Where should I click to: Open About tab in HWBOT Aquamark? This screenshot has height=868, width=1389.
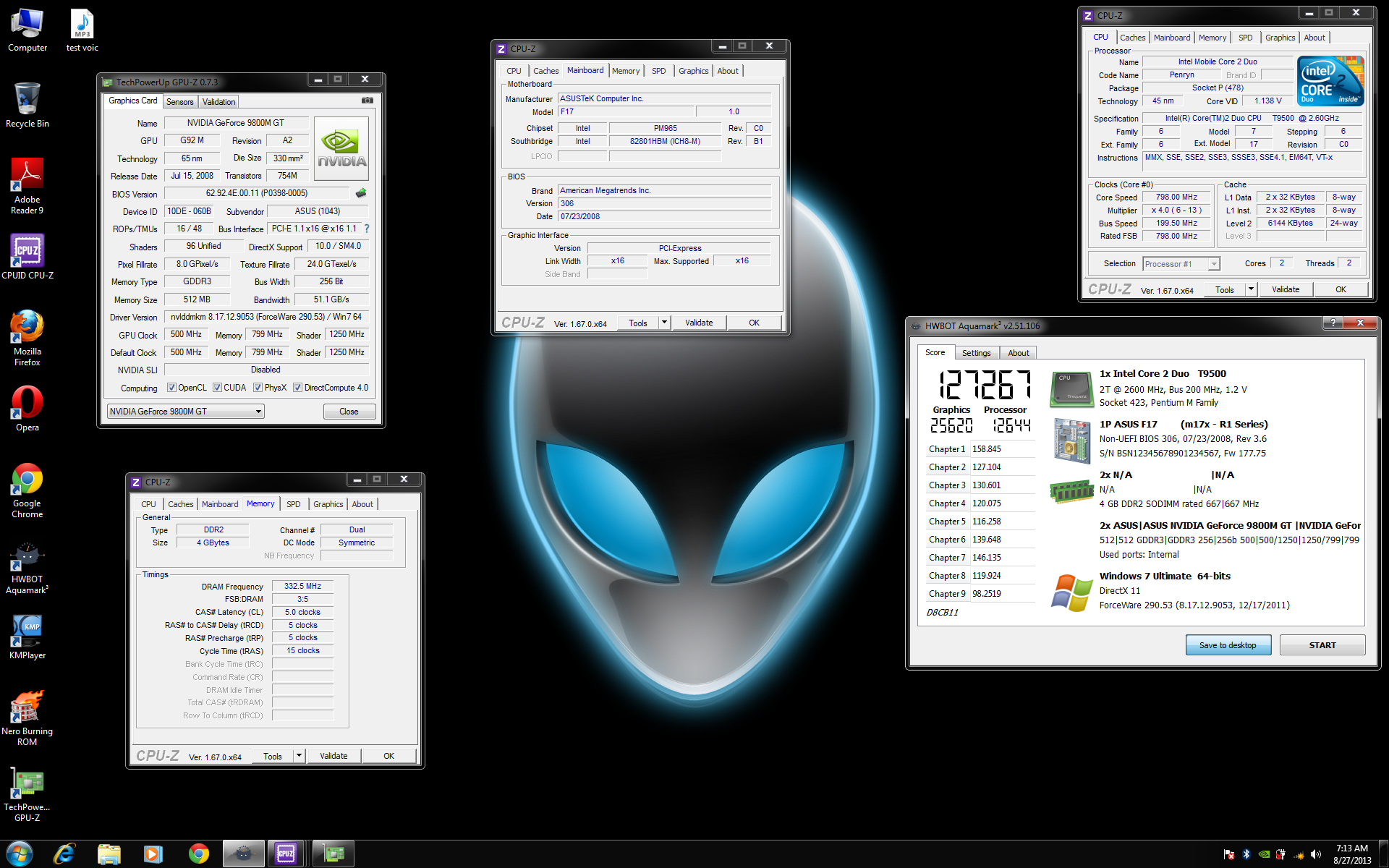(1018, 353)
